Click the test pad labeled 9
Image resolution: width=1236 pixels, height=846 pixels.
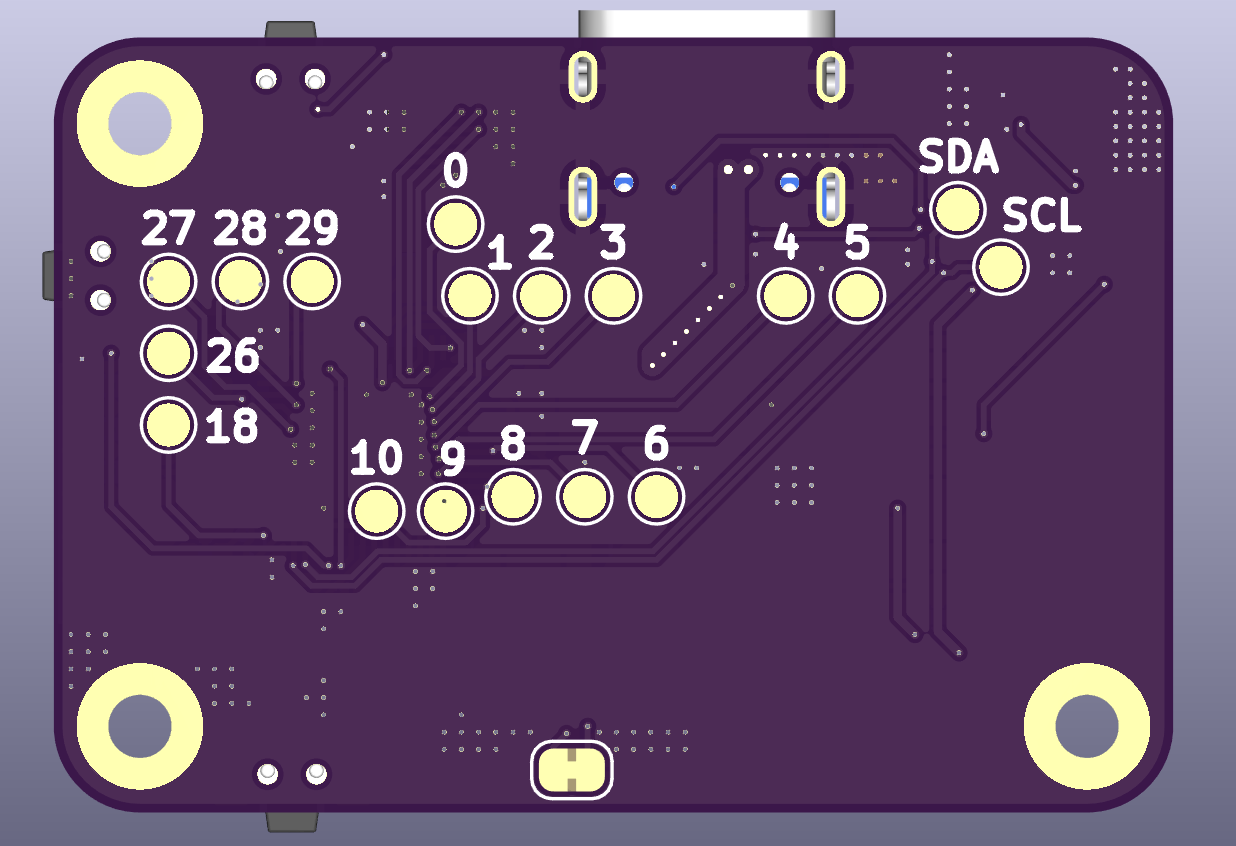point(445,511)
